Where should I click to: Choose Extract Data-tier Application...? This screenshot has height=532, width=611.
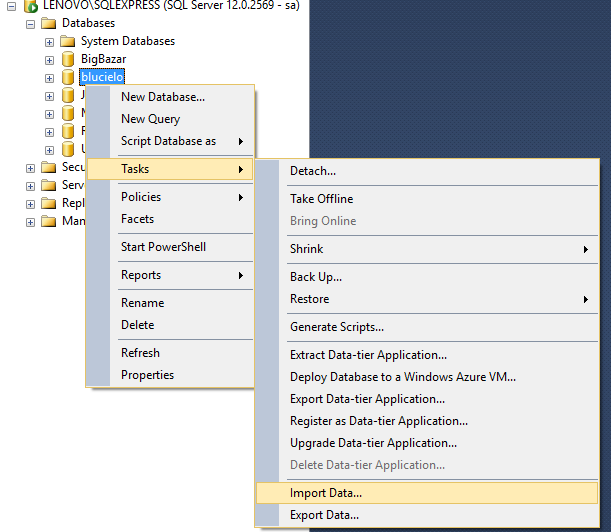tap(427, 355)
